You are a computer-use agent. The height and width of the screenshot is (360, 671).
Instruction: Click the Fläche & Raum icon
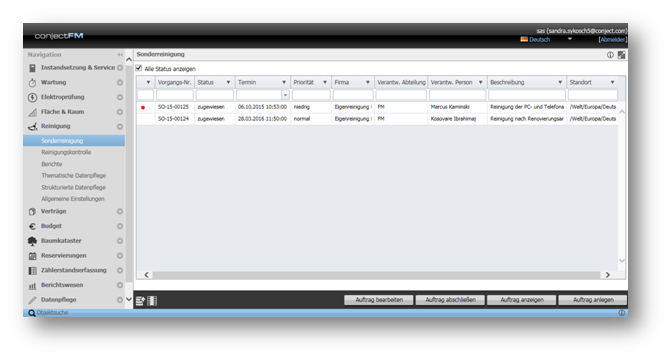(x=32, y=112)
